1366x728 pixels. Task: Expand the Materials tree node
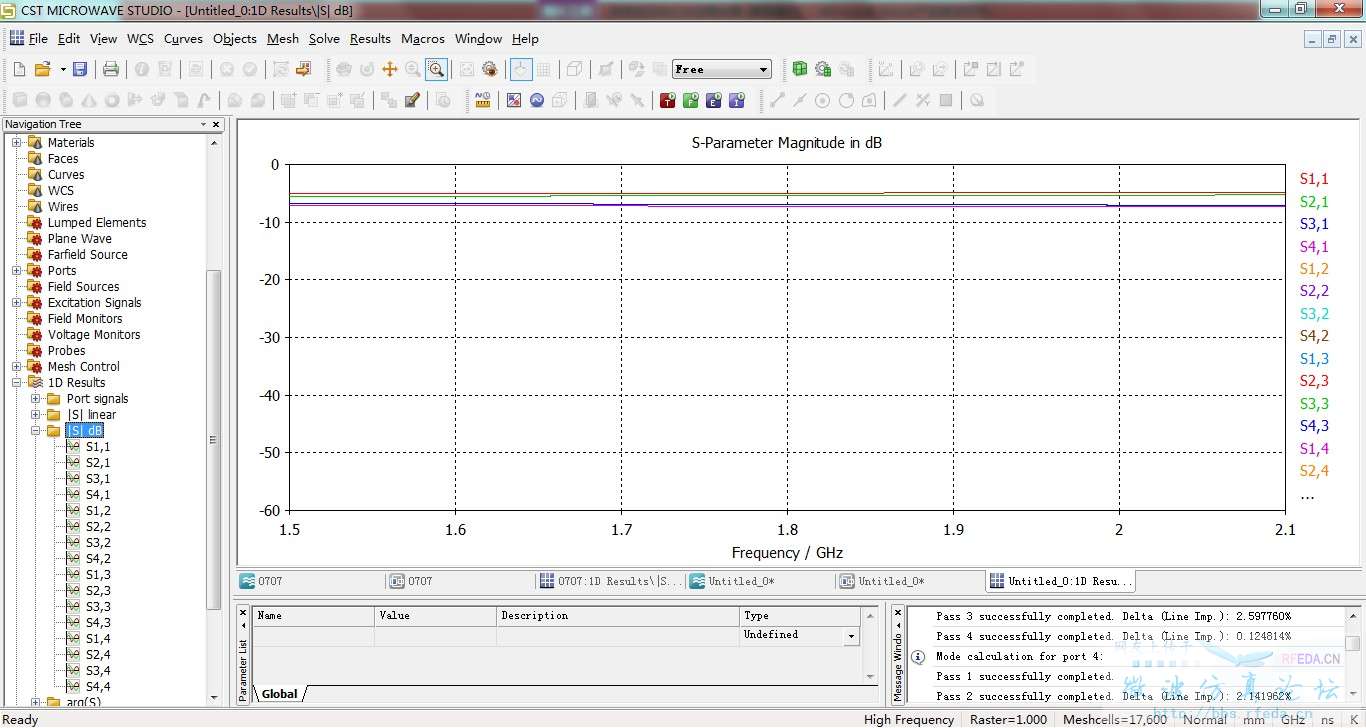17,143
